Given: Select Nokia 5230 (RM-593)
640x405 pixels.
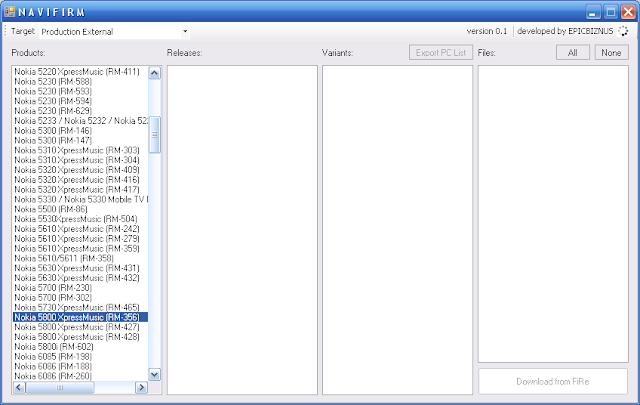Looking at the screenshot, I should [x=80, y=91].
